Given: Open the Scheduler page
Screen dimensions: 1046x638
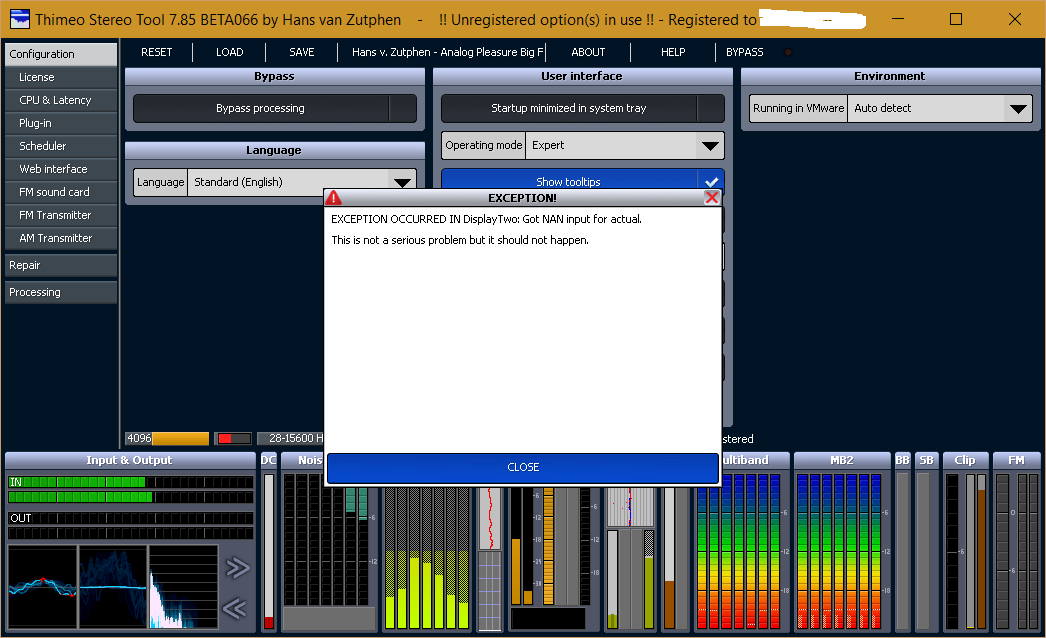Looking at the screenshot, I should coord(61,146).
